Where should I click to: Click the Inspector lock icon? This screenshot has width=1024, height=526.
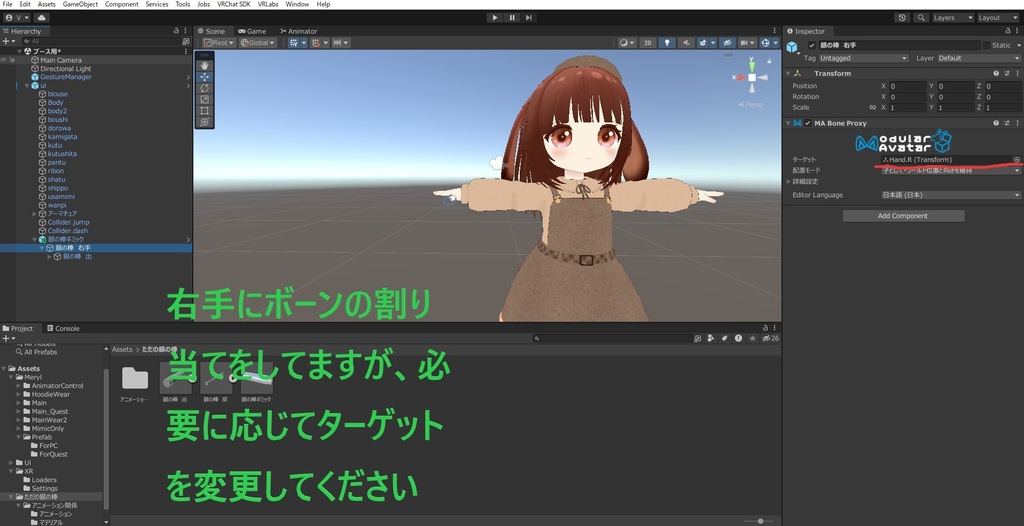(x=1007, y=31)
